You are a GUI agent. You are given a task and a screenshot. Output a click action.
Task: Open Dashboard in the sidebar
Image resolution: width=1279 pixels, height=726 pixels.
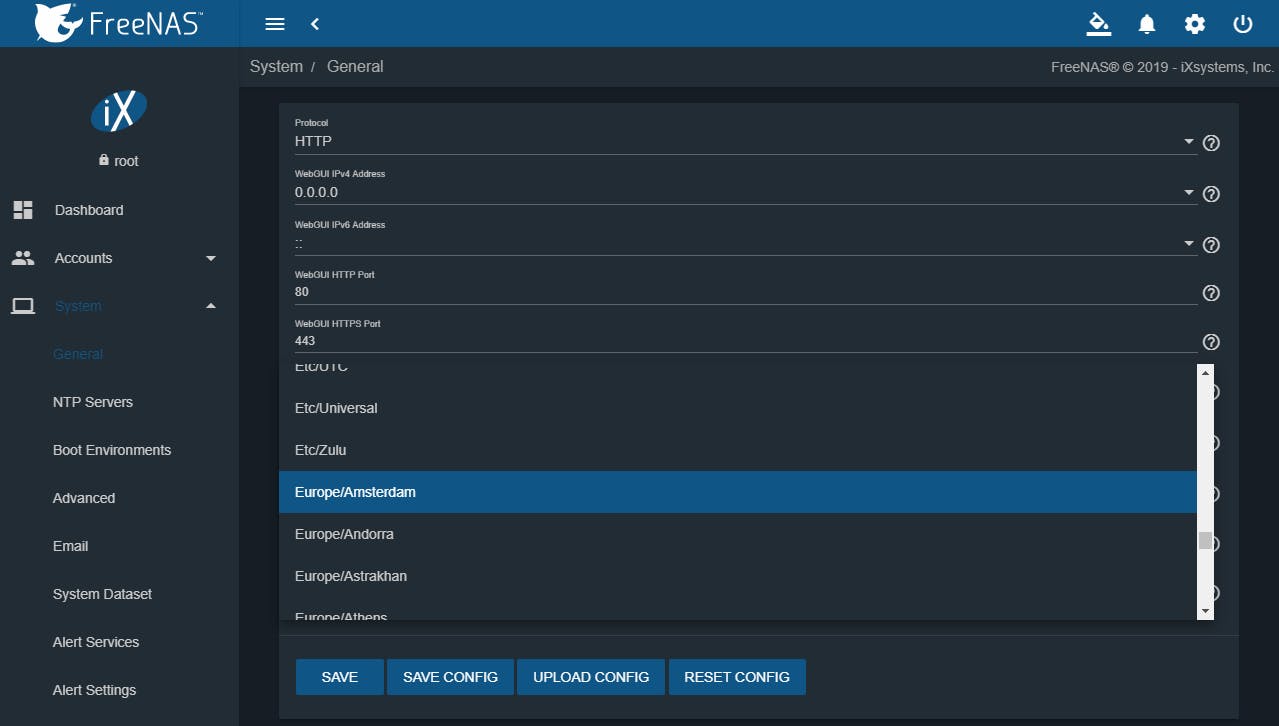point(89,210)
